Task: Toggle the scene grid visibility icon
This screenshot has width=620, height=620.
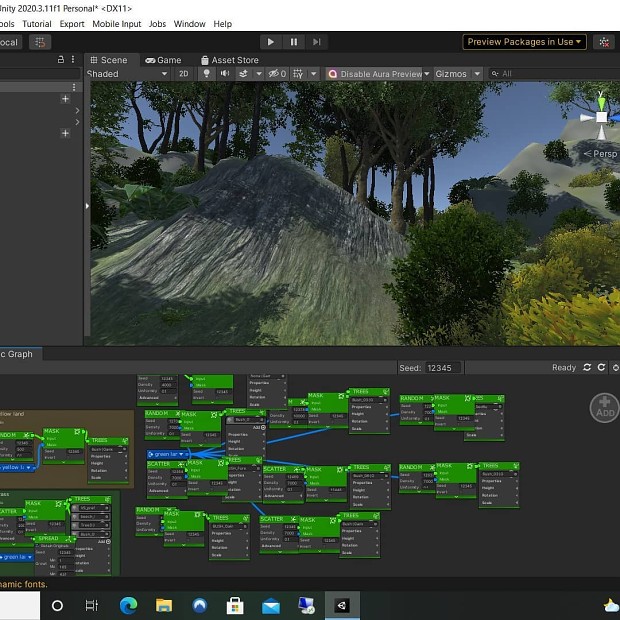Action: tap(298, 74)
